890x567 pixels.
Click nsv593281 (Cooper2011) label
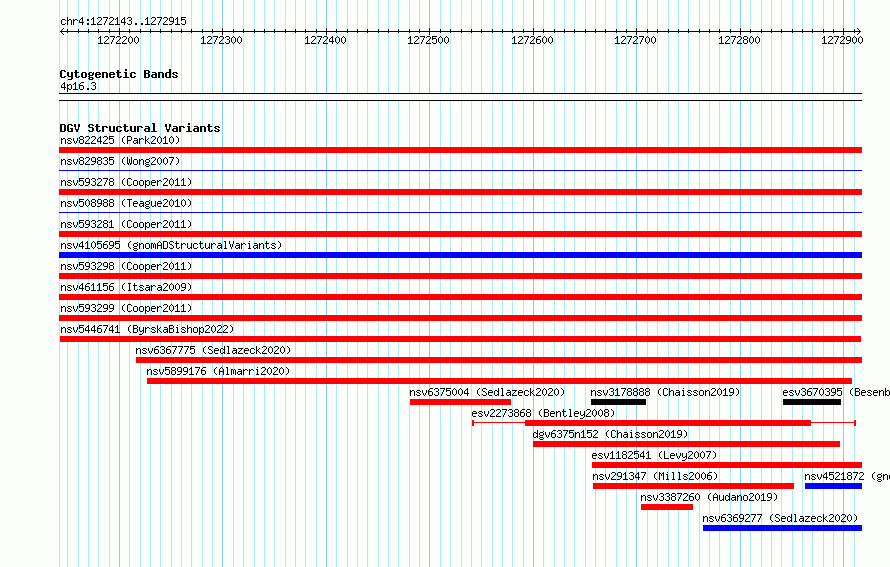tap(126, 224)
